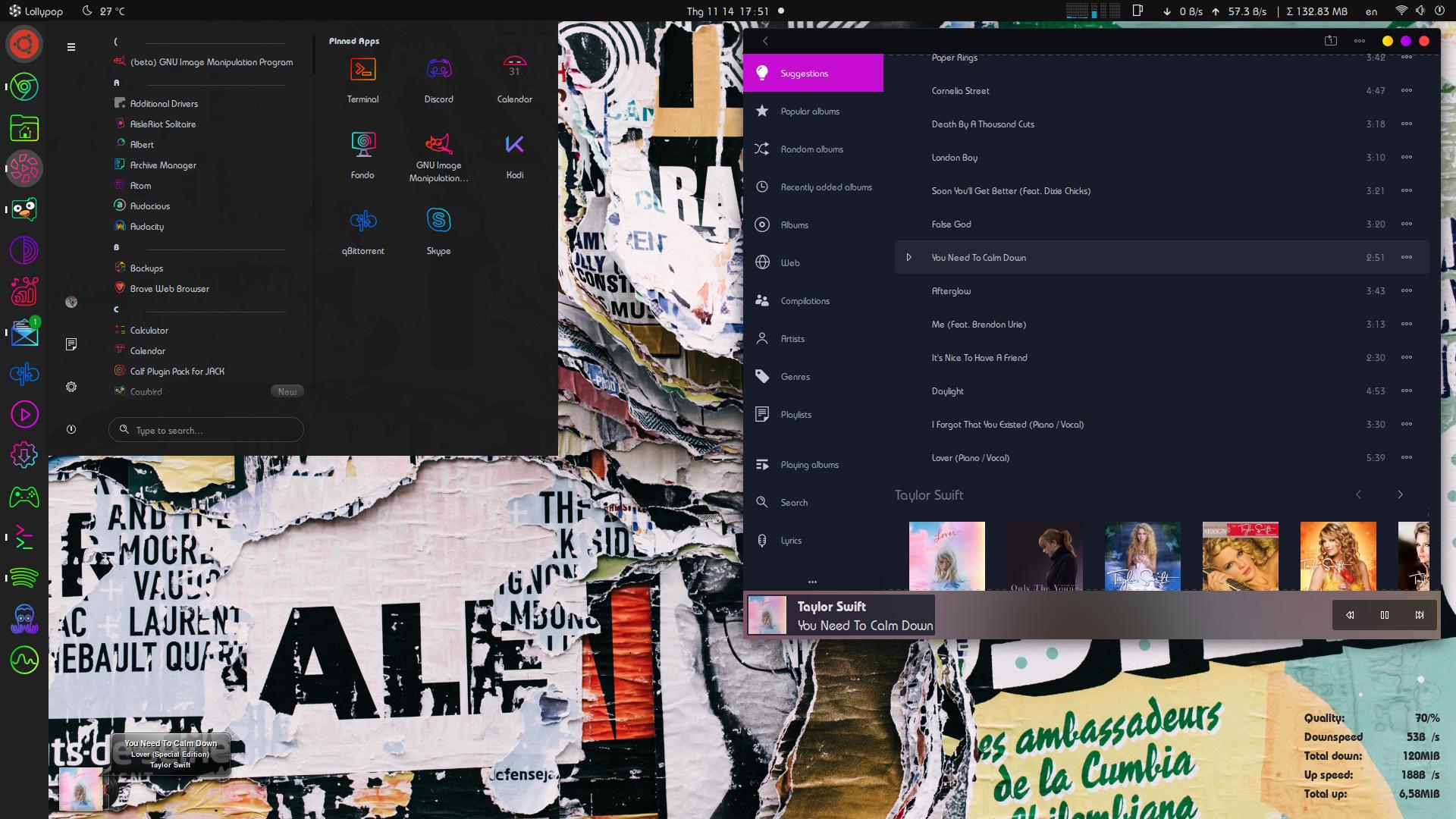The image size is (1456, 819).
Task: Open options menu for False God
Action: click(x=1407, y=224)
